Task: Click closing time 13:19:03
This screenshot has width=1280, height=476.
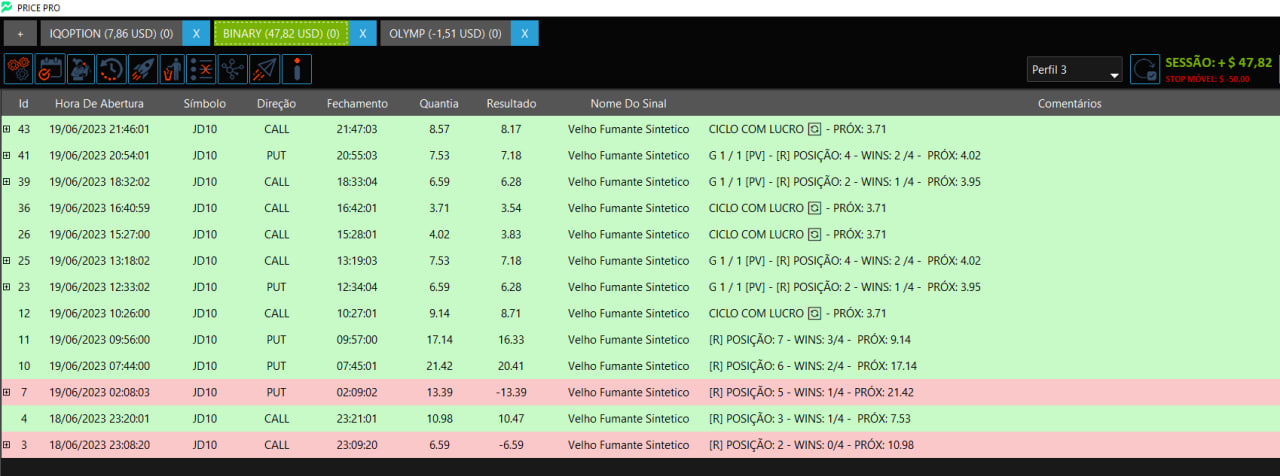Action: [x=357, y=261]
